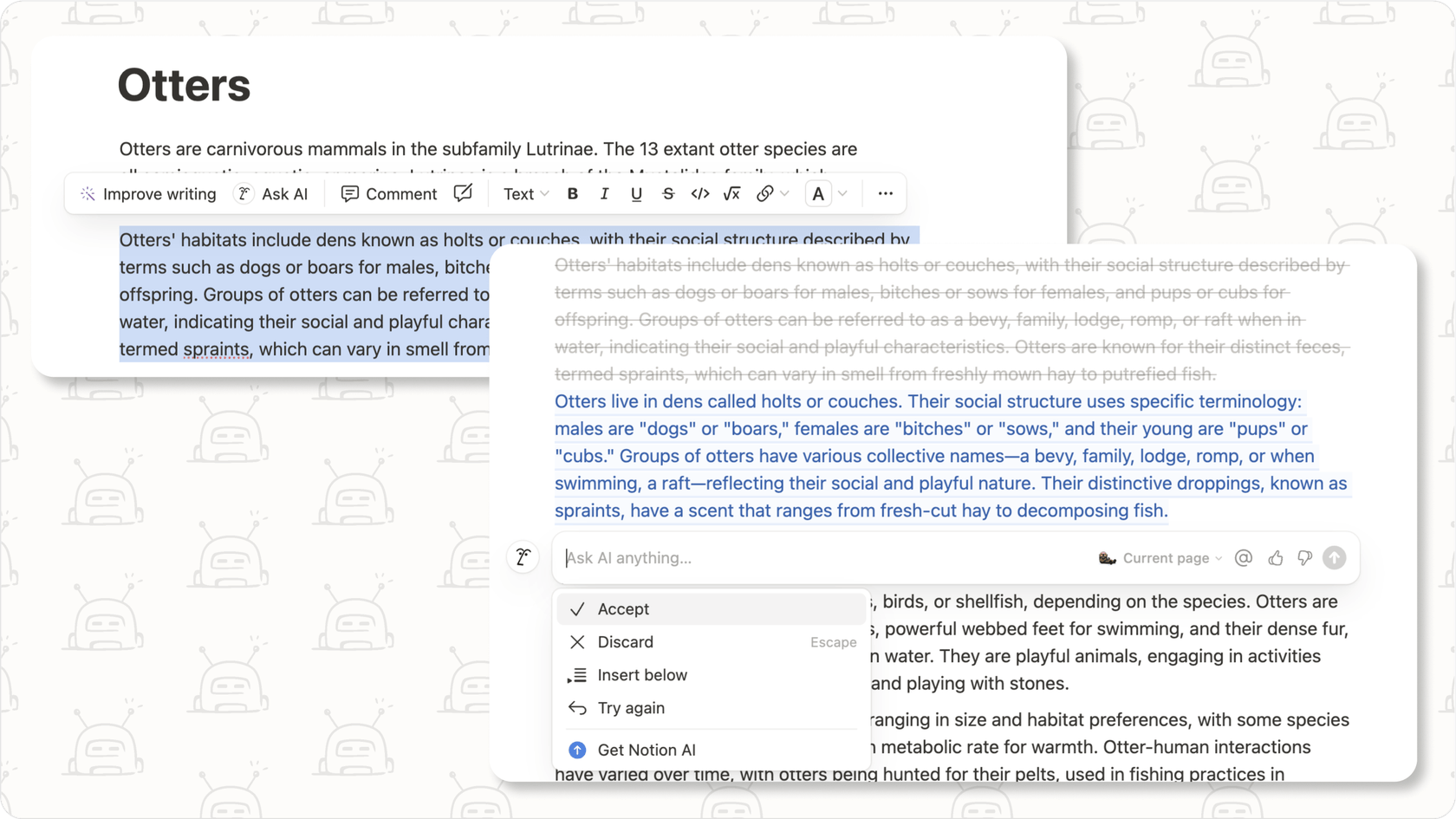
Task: Open more options with the ellipsis icon
Action: (884, 193)
